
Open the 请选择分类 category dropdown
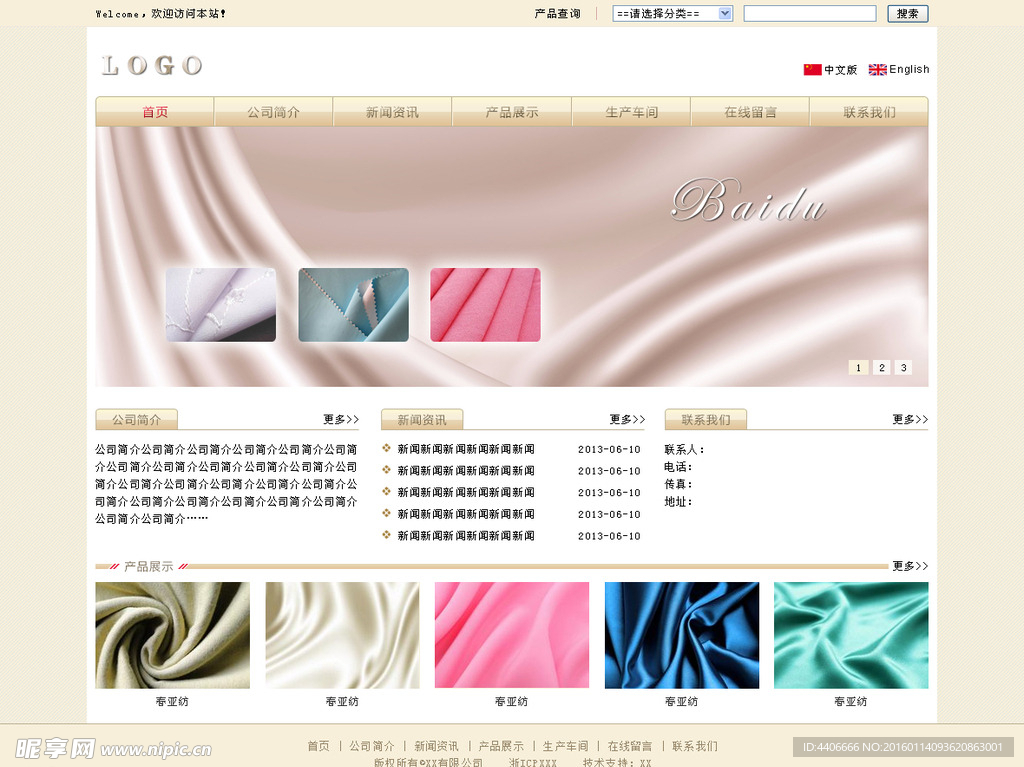pyautogui.click(x=673, y=14)
